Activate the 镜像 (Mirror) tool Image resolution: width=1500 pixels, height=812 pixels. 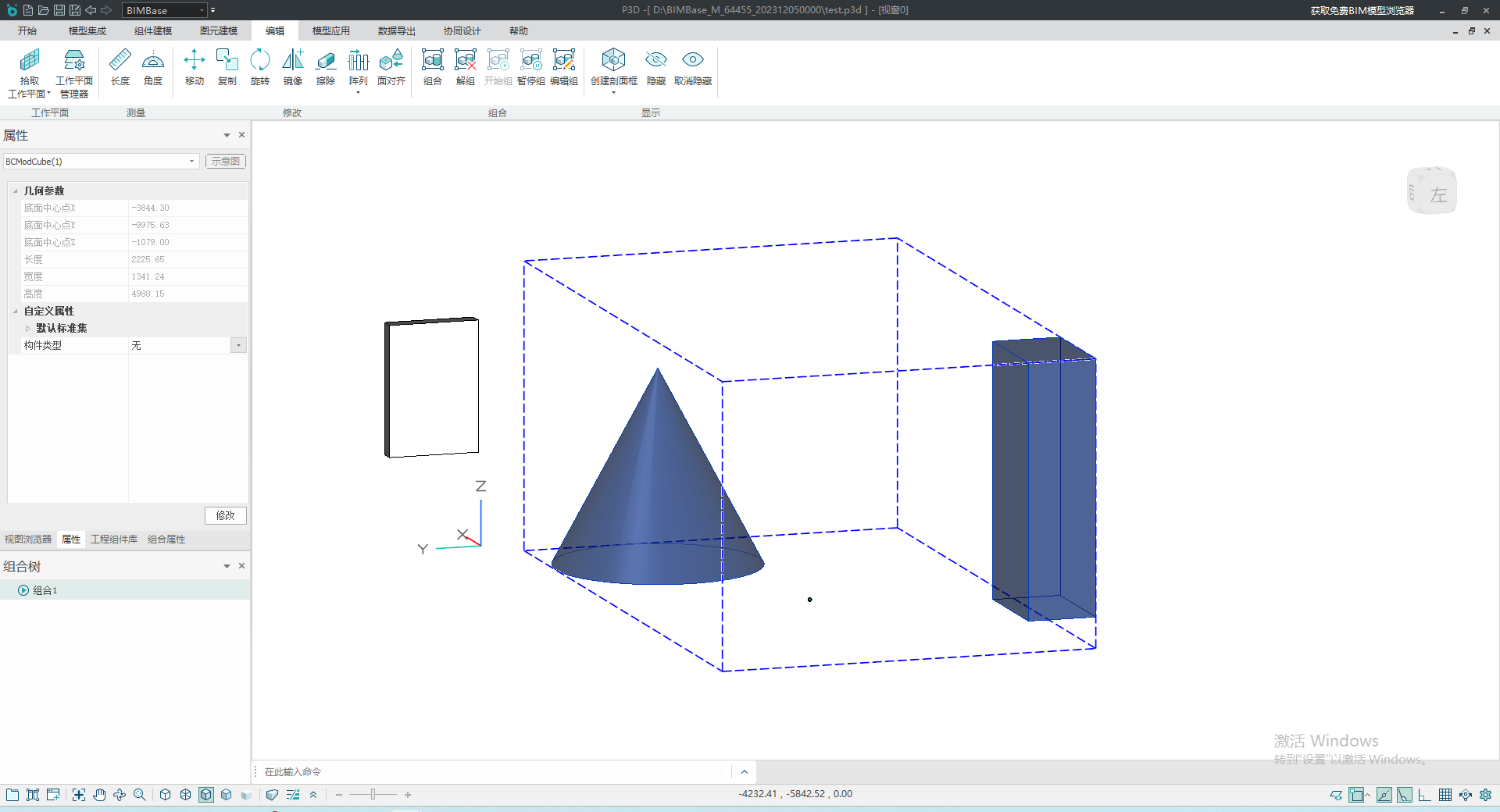292,66
